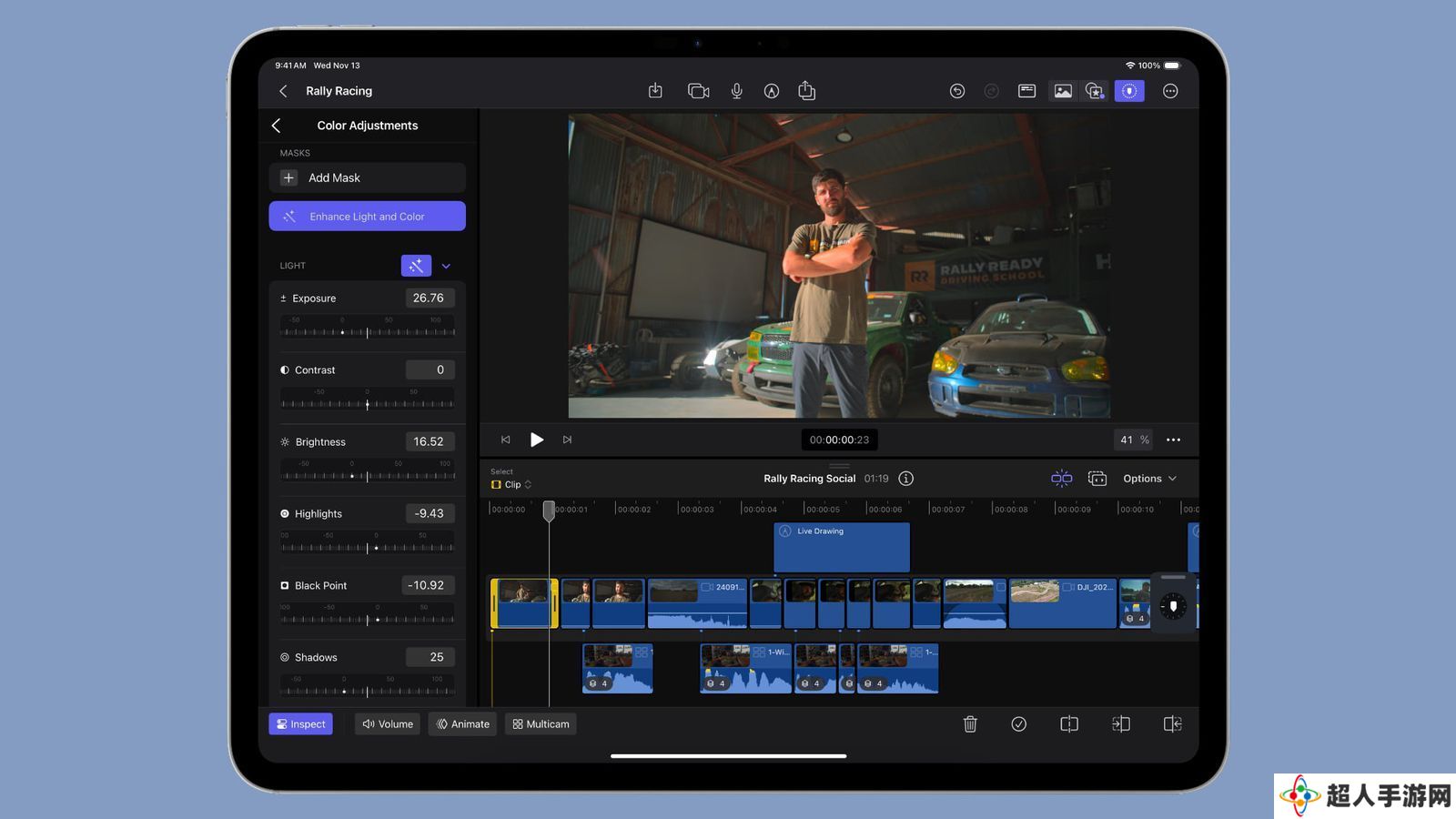This screenshot has height=819, width=1456.
Task: Edit the Black Point value -10.92
Action: (428, 585)
